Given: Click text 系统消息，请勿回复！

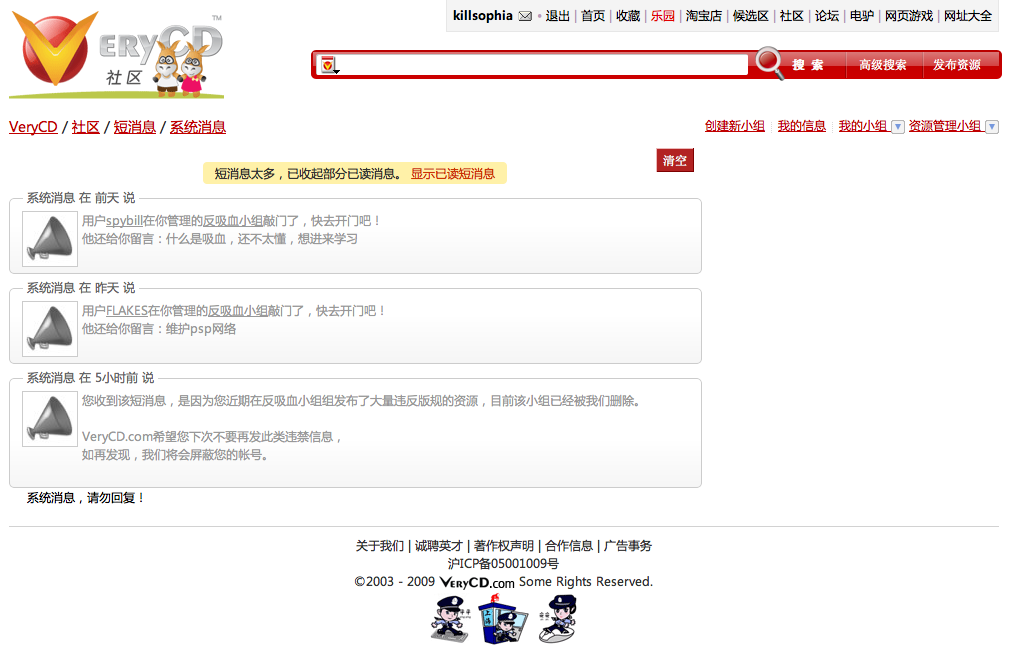Looking at the screenshot, I should pos(85,498).
